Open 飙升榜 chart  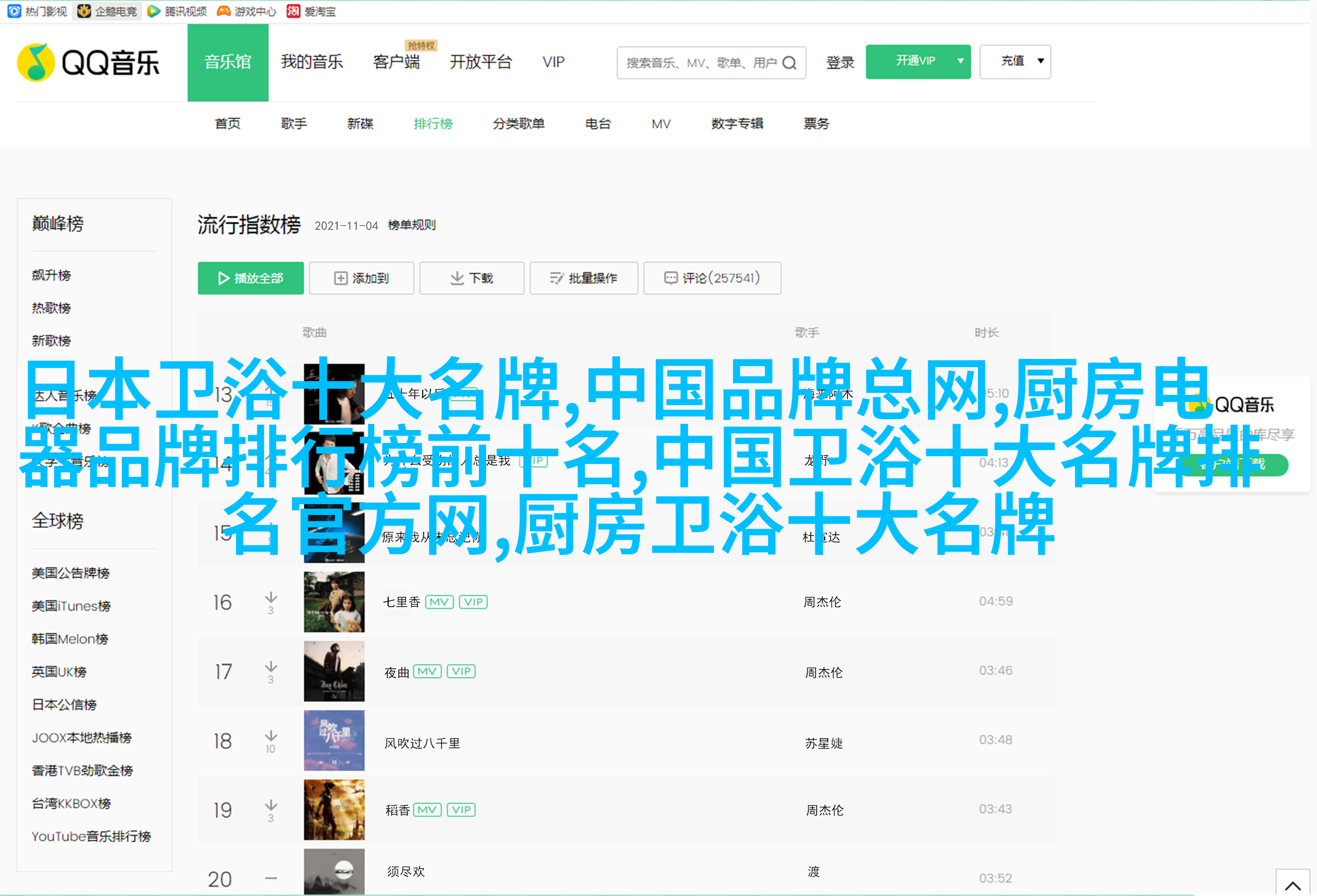click(x=52, y=275)
